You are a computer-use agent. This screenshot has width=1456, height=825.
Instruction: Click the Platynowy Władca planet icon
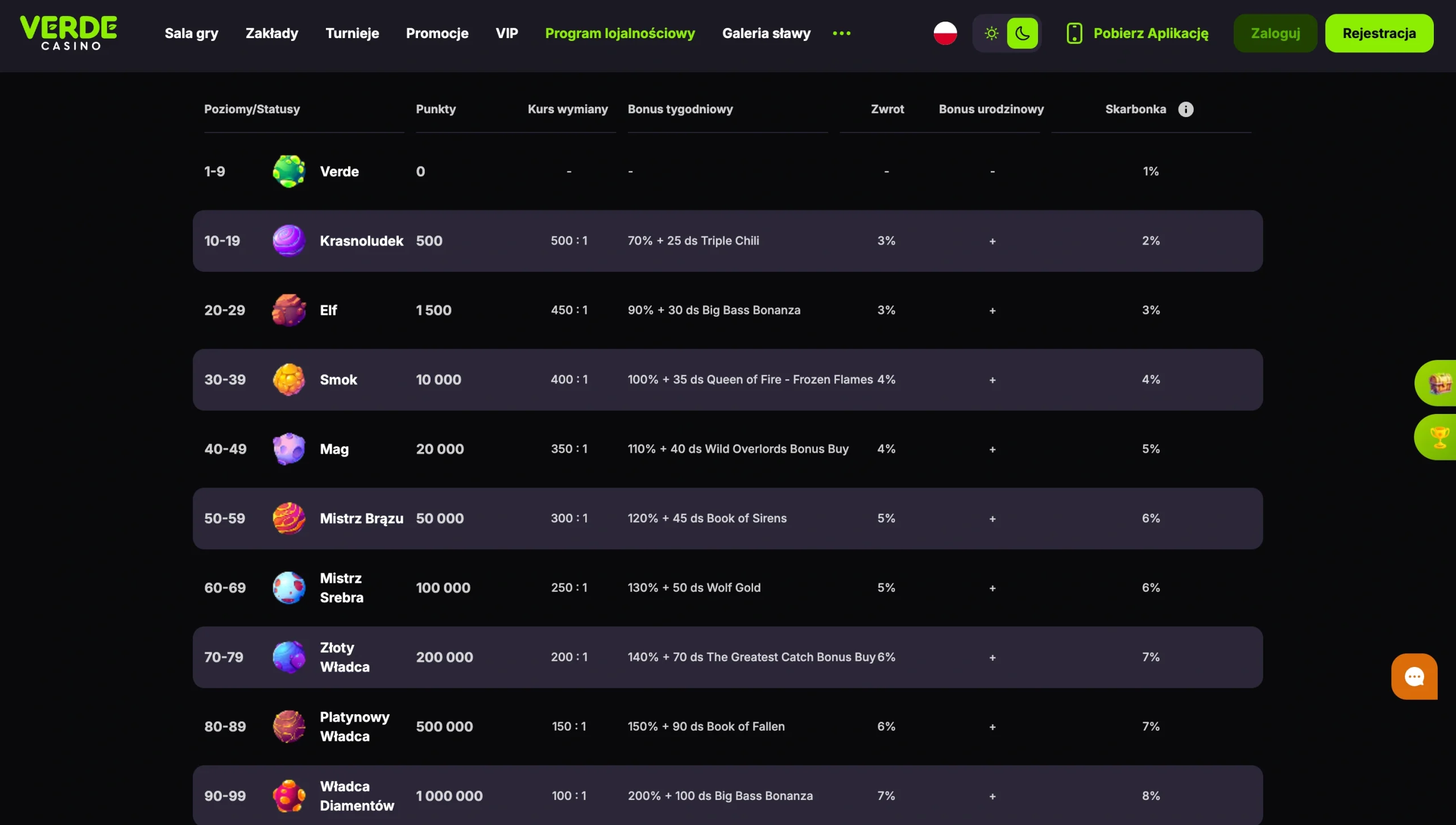(x=289, y=726)
